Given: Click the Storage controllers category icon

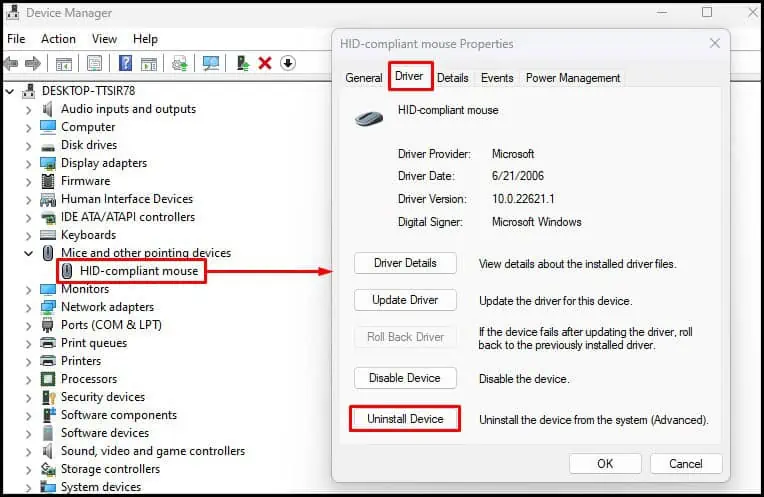Looking at the screenshot, I should tap(48, 469).
